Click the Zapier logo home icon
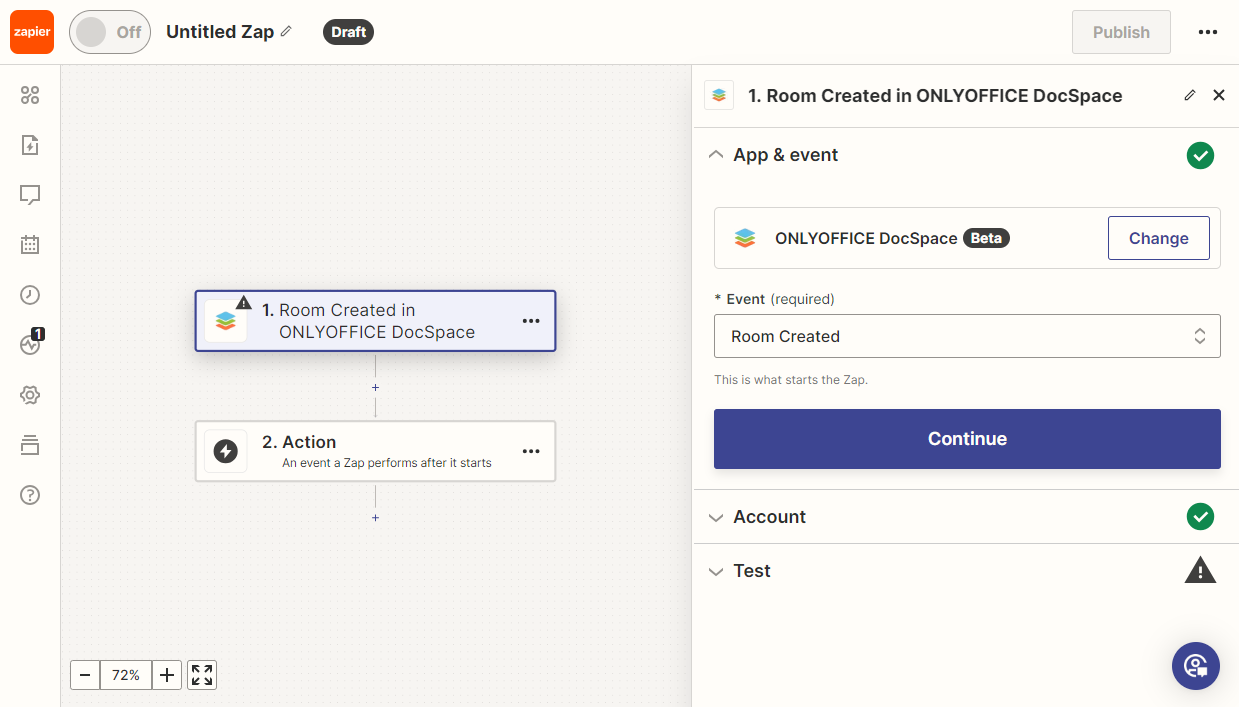The image size is (1239, 707). coord(32,32)
